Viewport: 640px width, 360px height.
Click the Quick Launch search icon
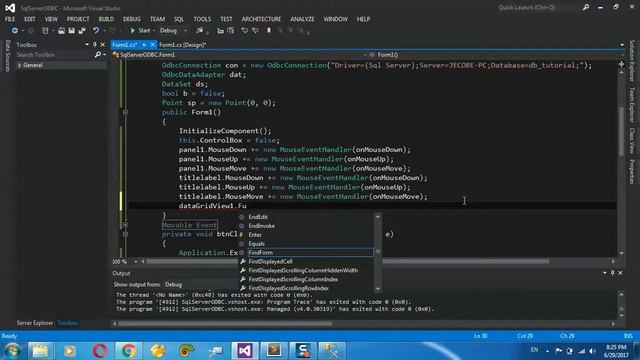coord(586,7)
